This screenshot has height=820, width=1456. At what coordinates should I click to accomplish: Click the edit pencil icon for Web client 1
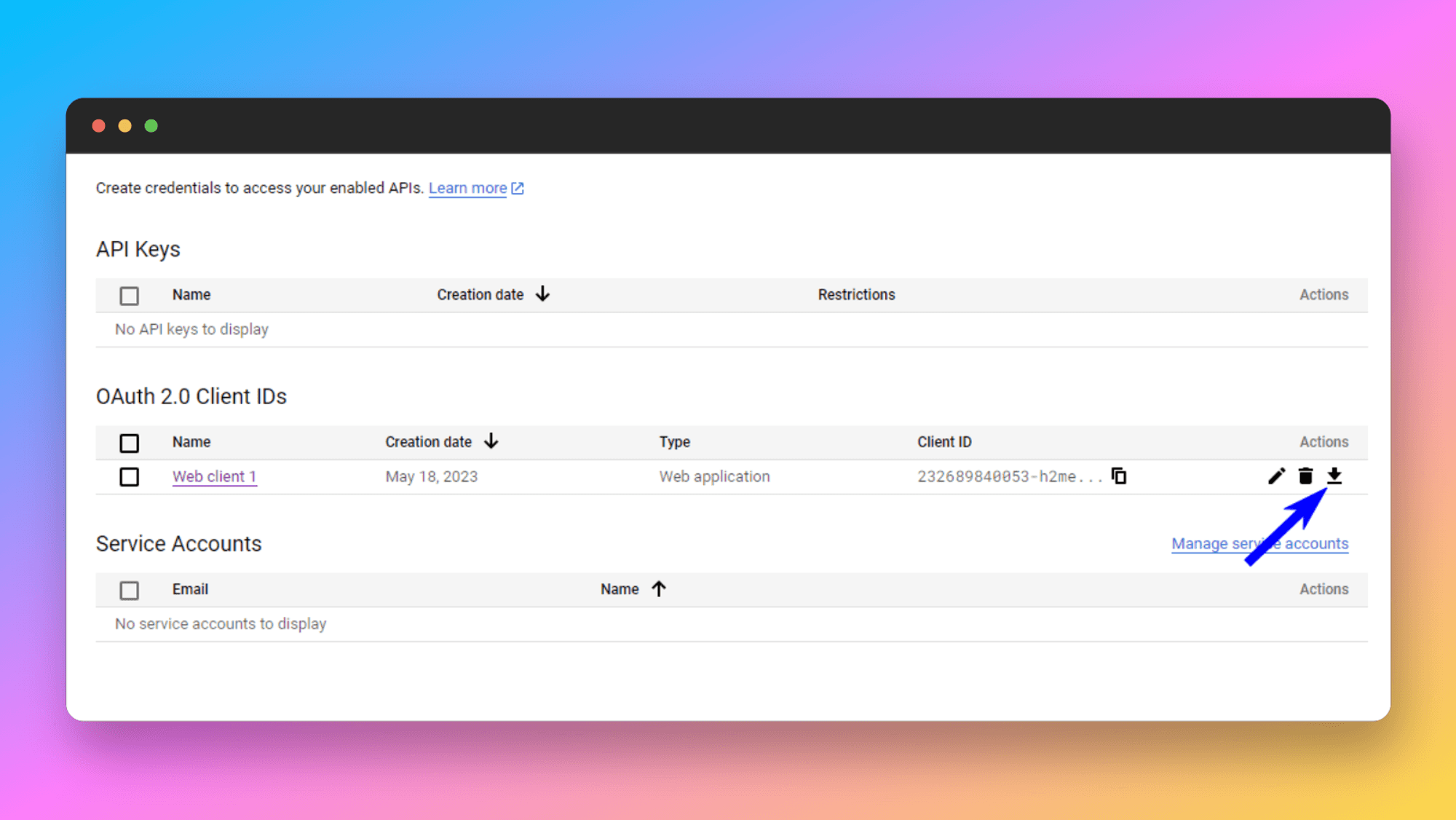tap(1277, 476)
